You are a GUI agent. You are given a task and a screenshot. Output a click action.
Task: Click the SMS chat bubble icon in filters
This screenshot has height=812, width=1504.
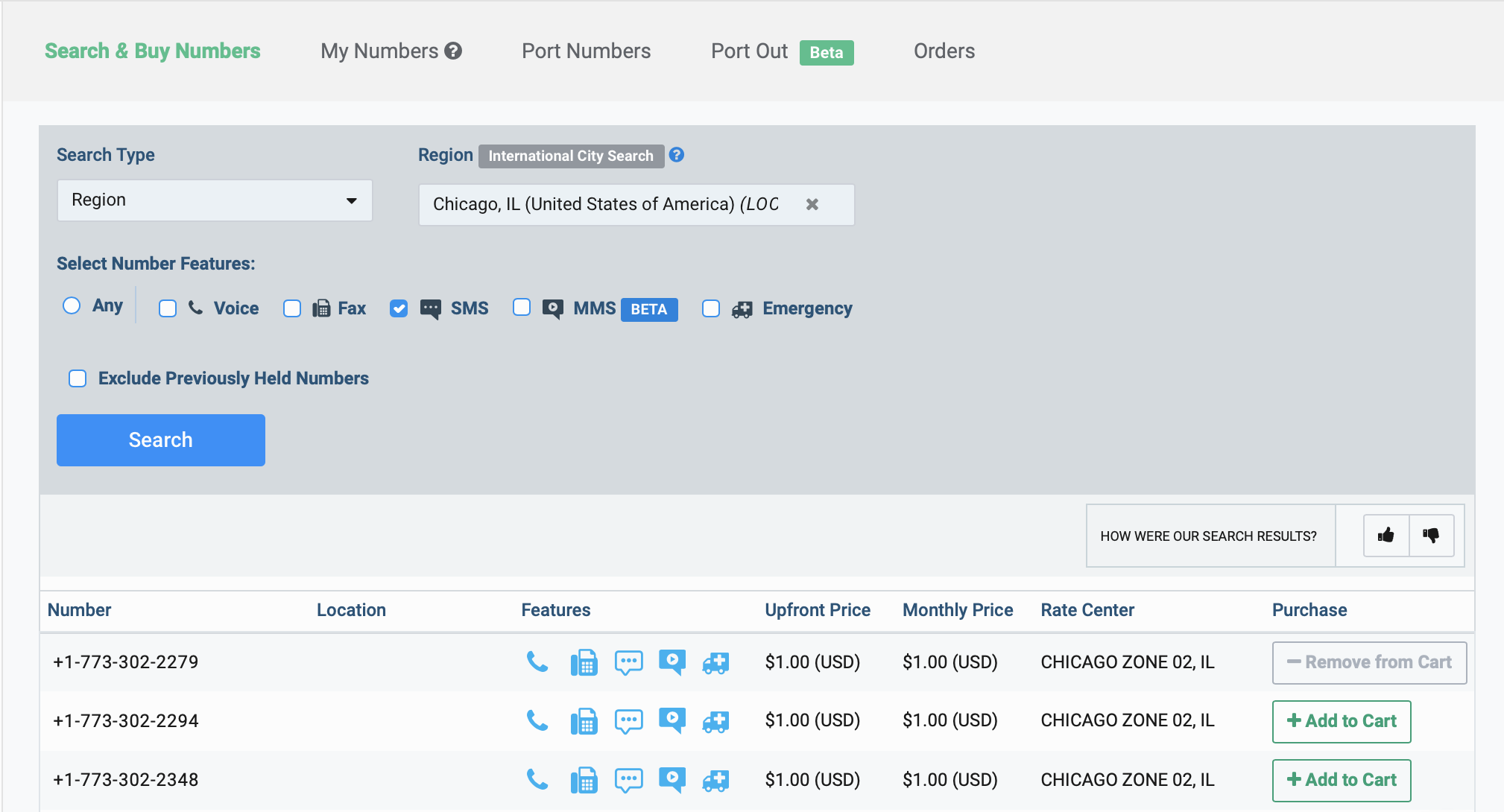(x=431, y=309)
